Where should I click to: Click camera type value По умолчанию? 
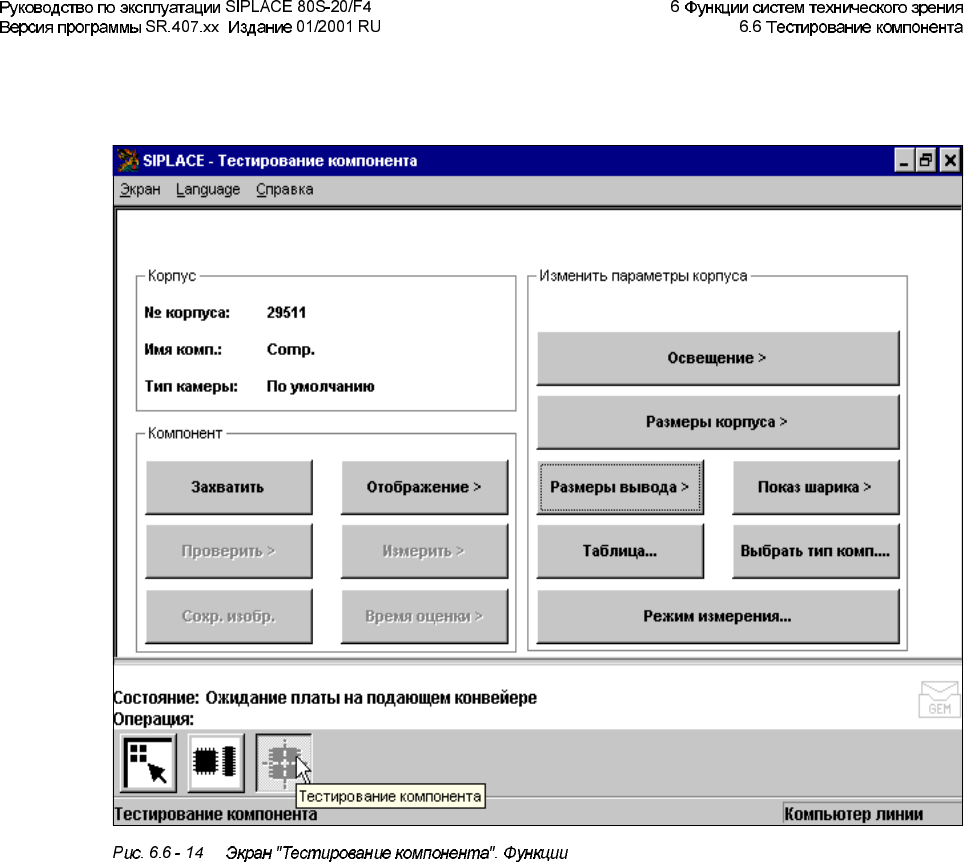click(320, 386)
